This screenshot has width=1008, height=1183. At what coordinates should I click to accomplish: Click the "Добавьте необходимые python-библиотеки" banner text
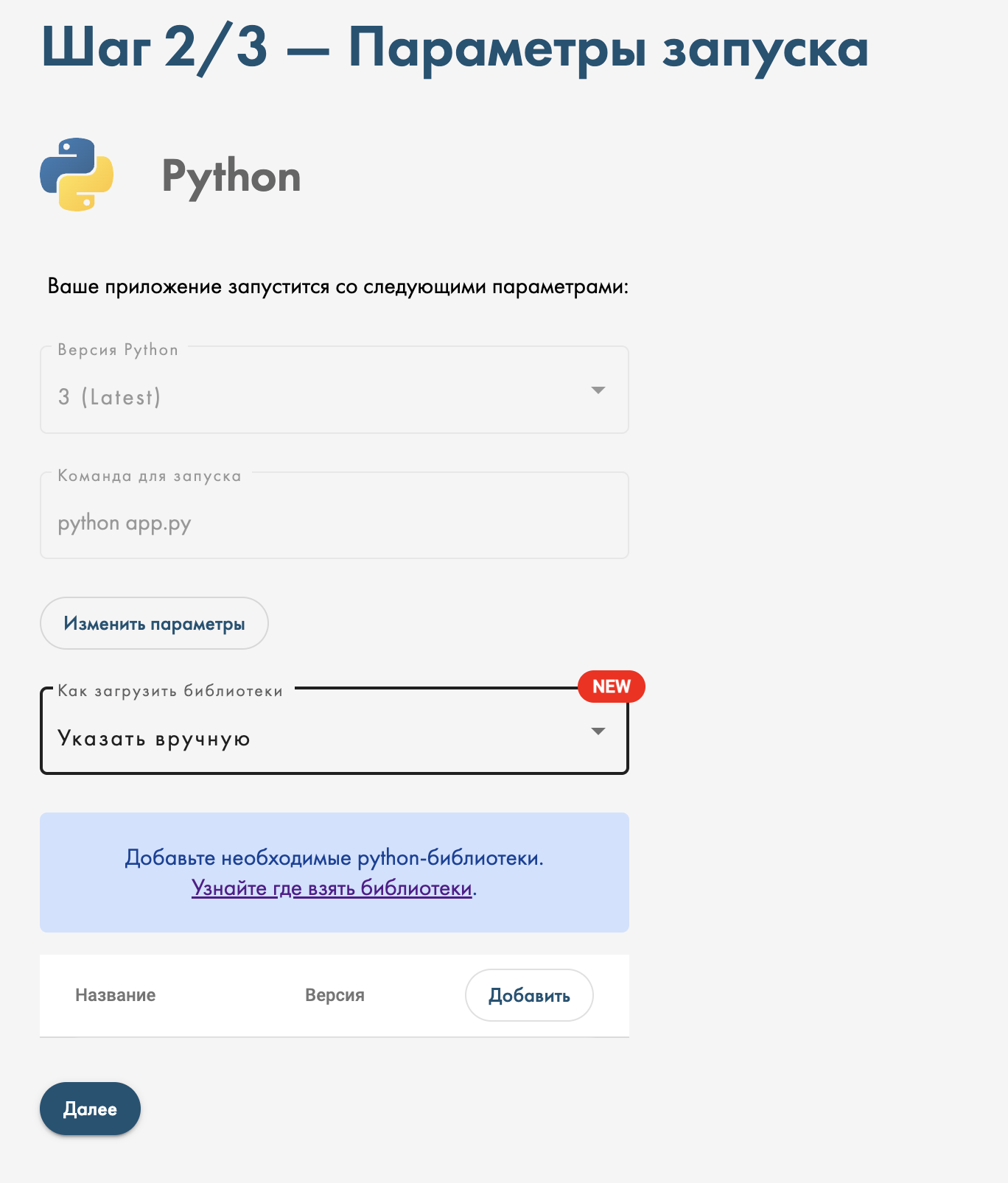(x=334, y=858)
